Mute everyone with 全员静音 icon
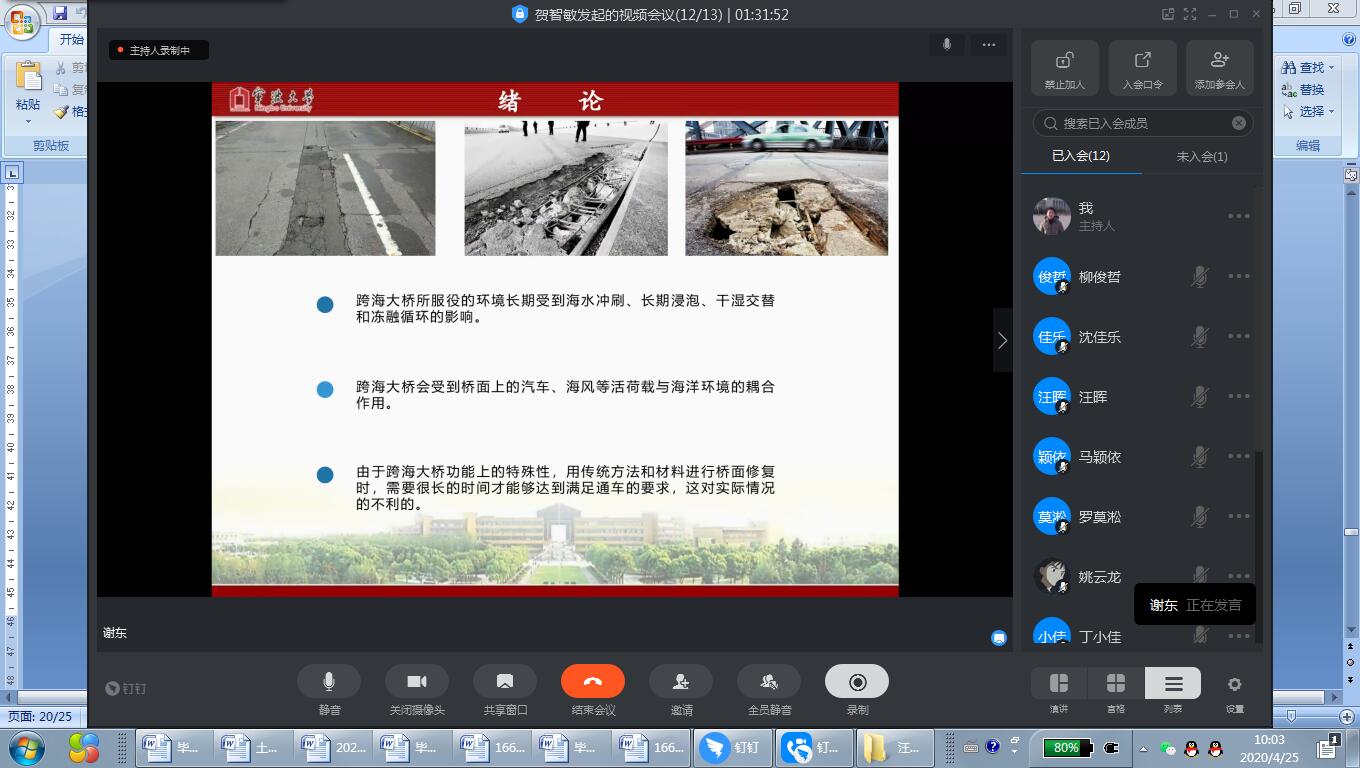 coord(769,682)
